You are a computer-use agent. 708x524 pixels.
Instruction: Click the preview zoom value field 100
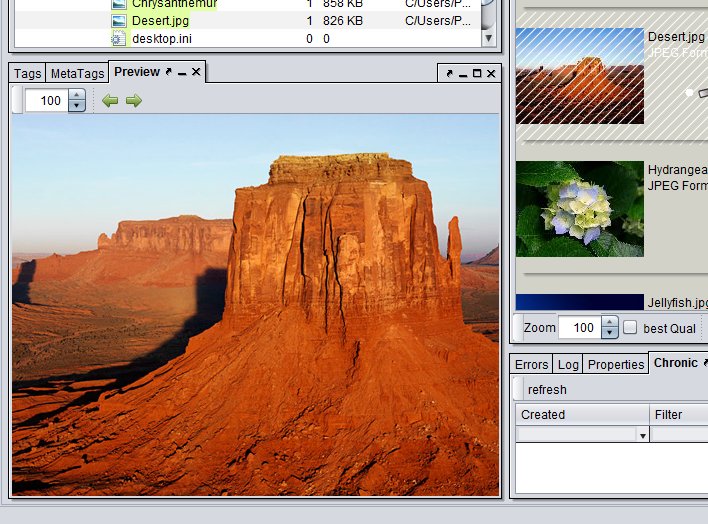pos(47,100)
